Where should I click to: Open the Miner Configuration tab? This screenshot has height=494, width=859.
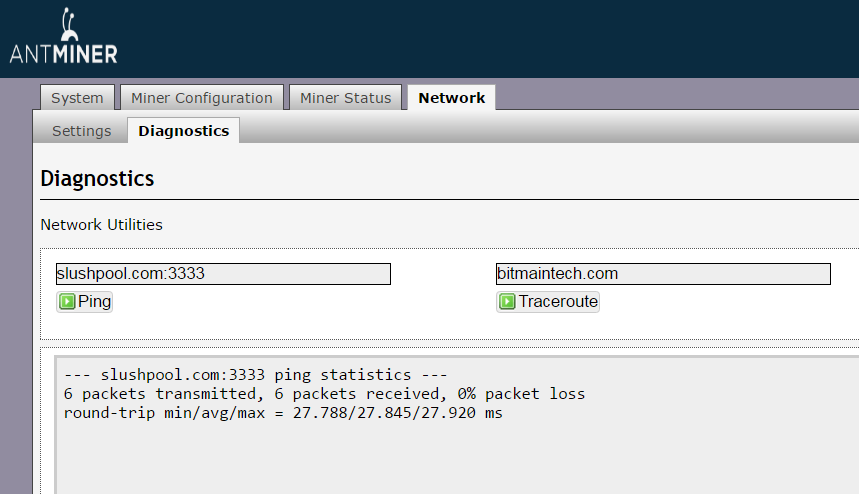point(202,97)
